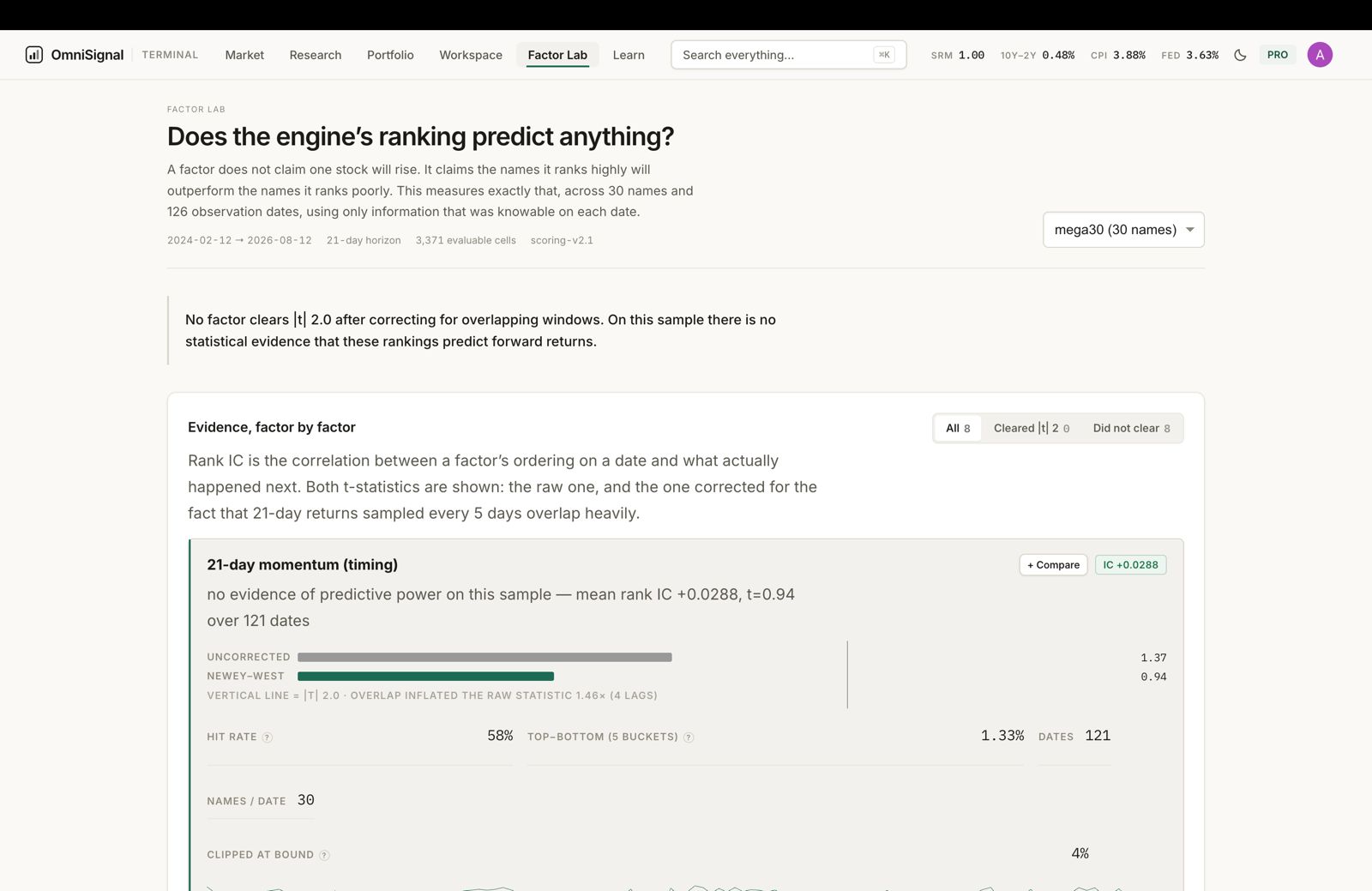Image resolution: width=1372 pixels, height=891 pixels.
Task: Click the ⌘K shortcut badge
Action: [x=884, y=55]
